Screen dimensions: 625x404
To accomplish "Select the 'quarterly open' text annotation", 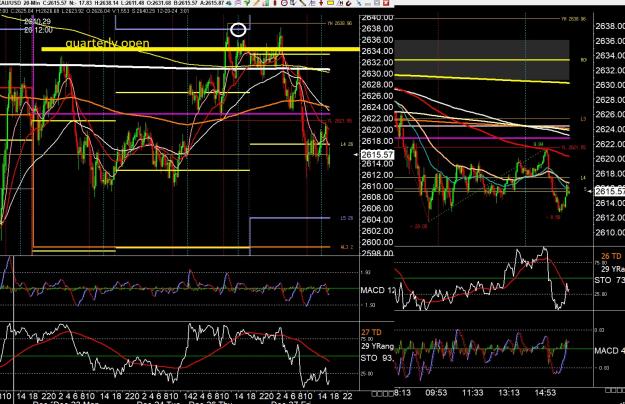I will pyautogui.click(x=107, y=43).
